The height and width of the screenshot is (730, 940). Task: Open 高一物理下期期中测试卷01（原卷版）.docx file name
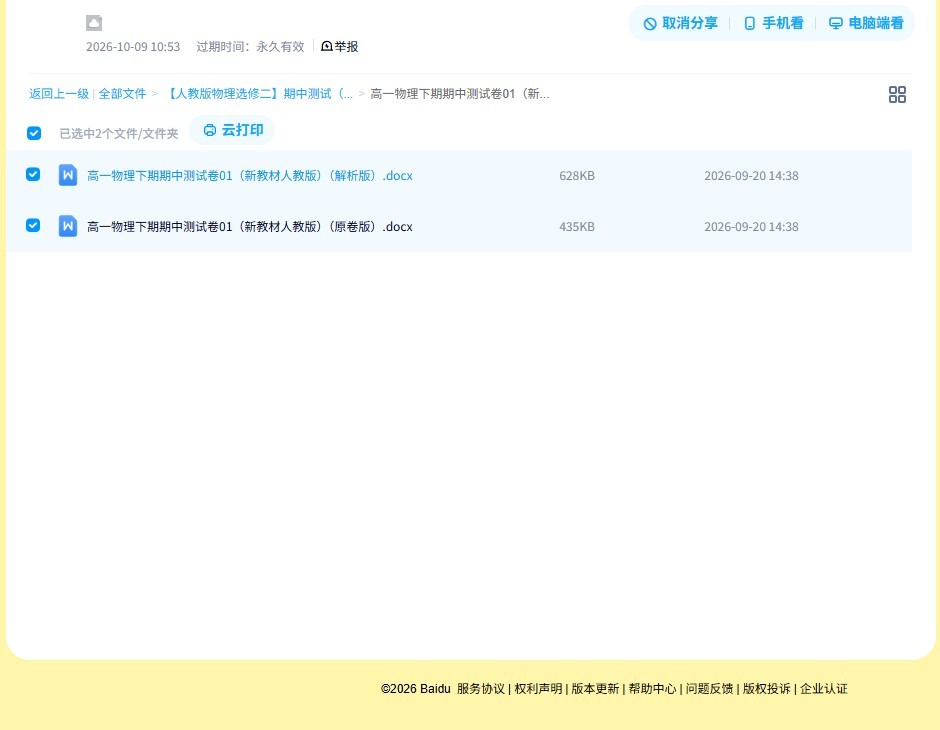pyautogui.click(x=250, y=227)
